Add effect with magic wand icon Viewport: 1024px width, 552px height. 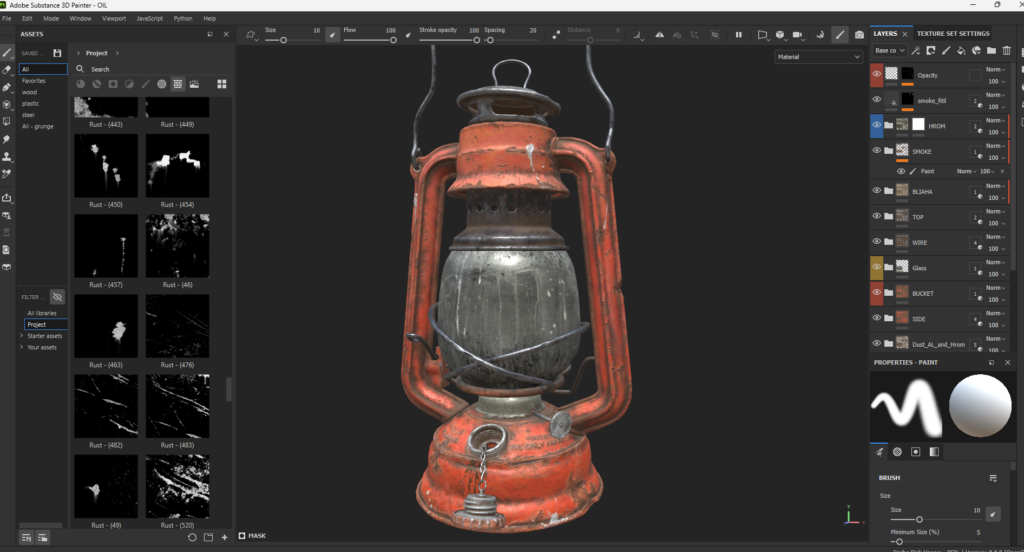916,50
